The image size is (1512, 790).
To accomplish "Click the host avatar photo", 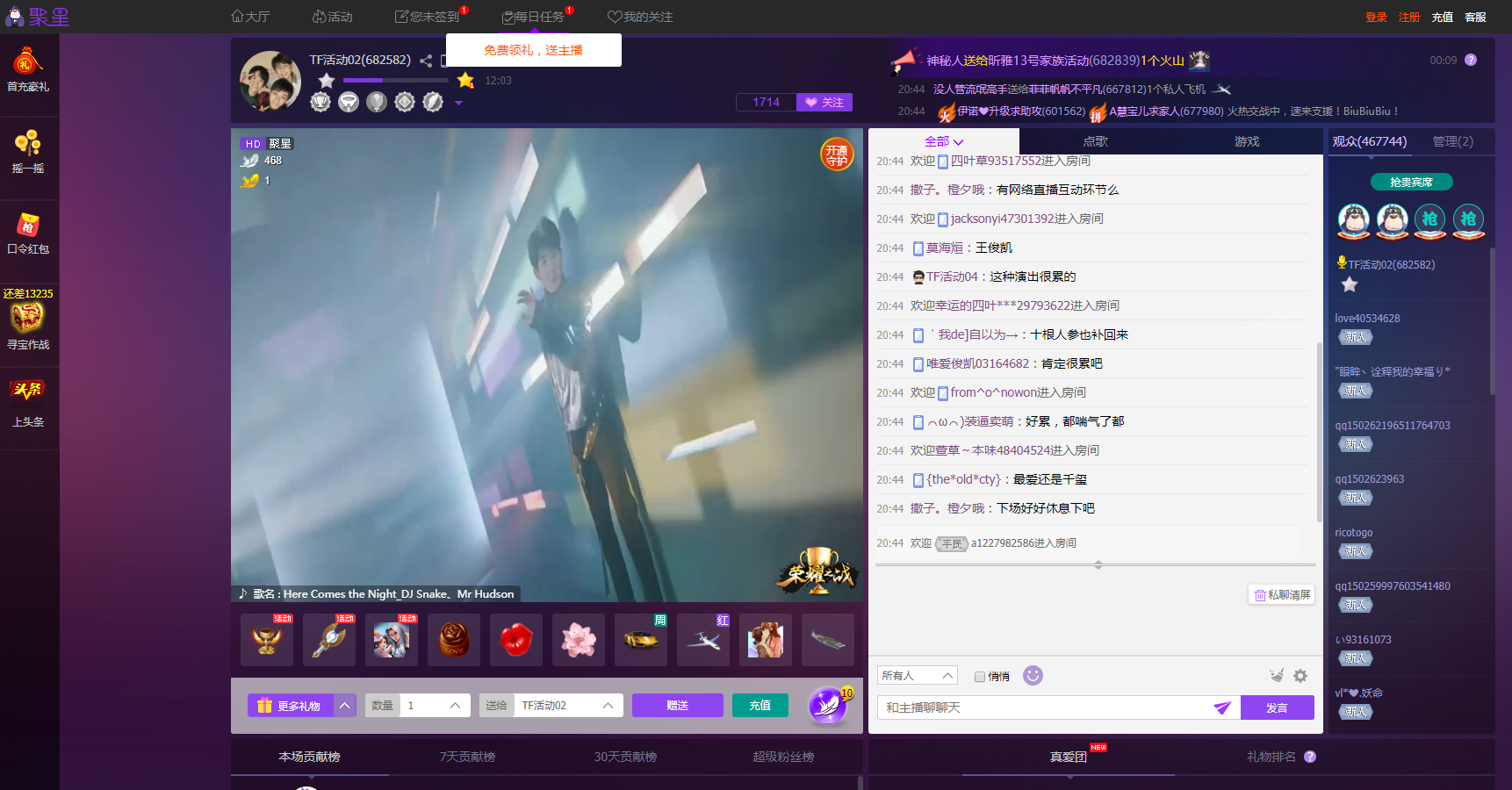I will point(270,81).
